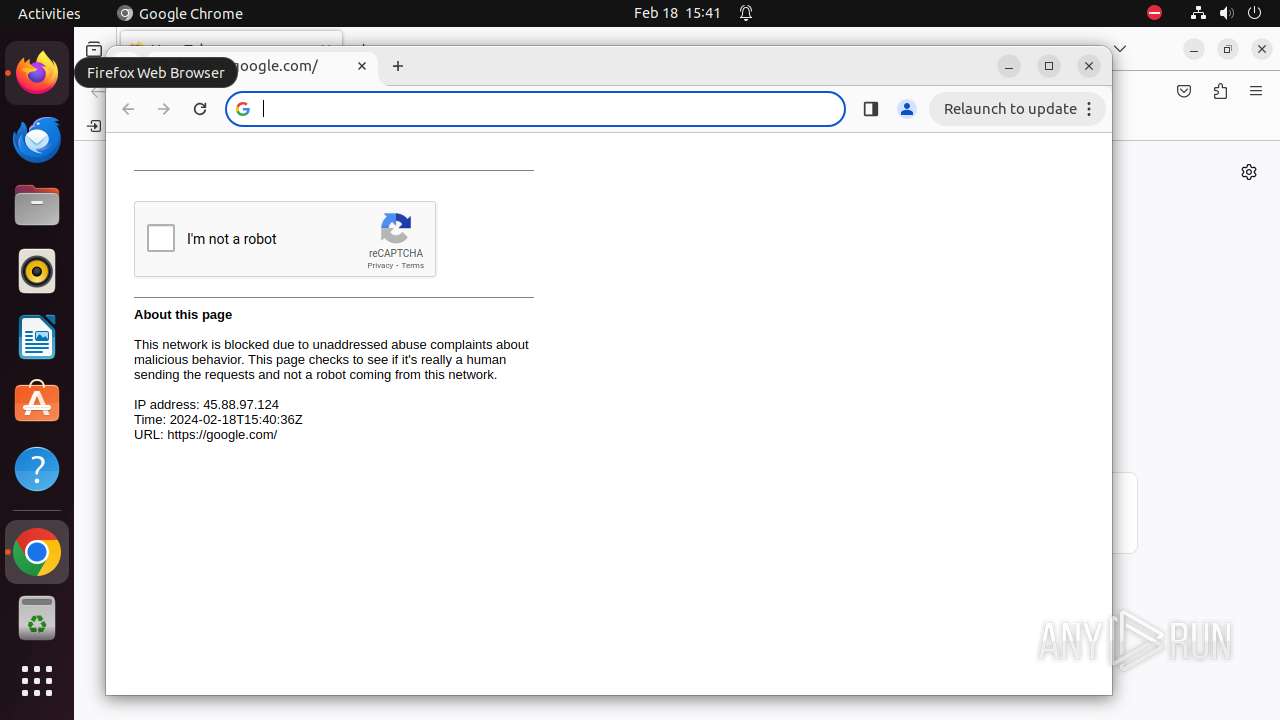
Task: Check the I'm not a robot checkbox
Action: coord(161,238)
